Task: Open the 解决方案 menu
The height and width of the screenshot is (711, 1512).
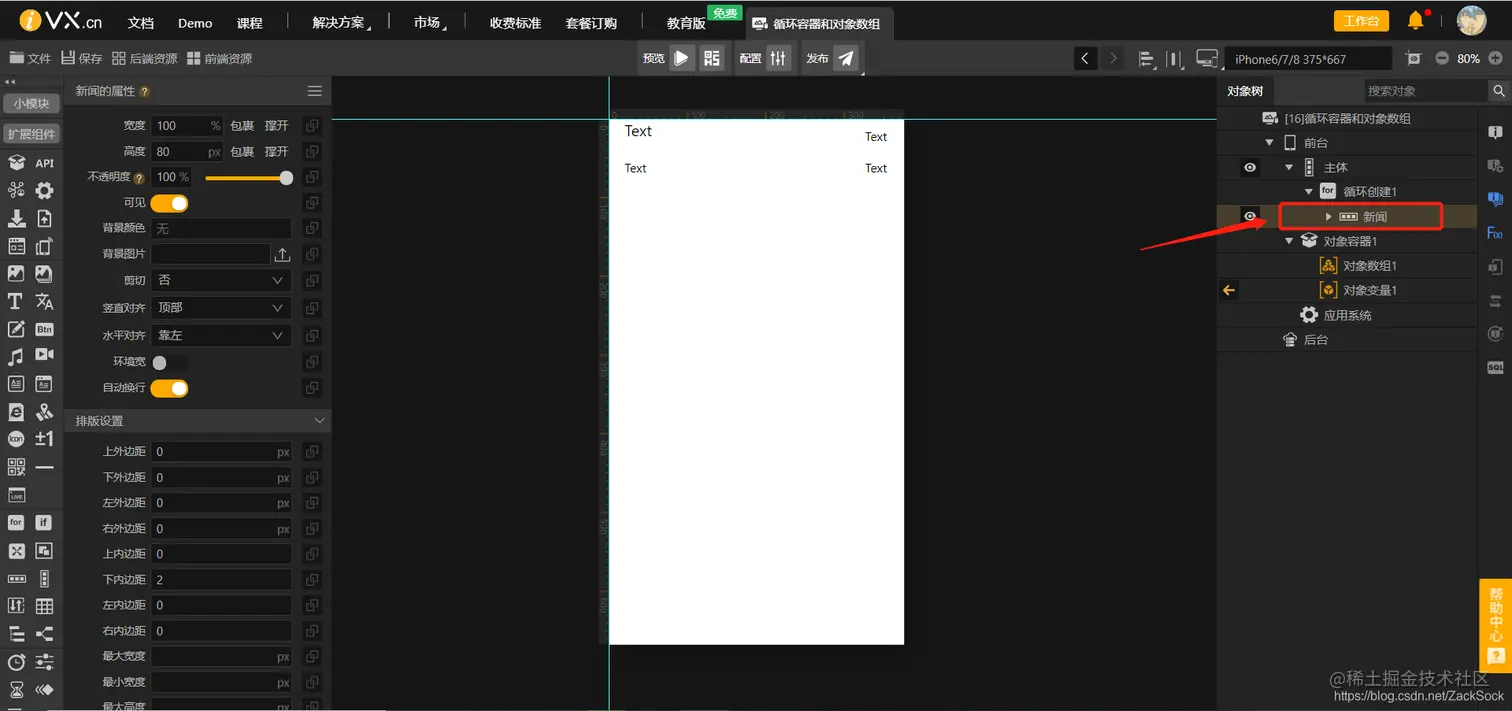Action: [x=341, y=23]
